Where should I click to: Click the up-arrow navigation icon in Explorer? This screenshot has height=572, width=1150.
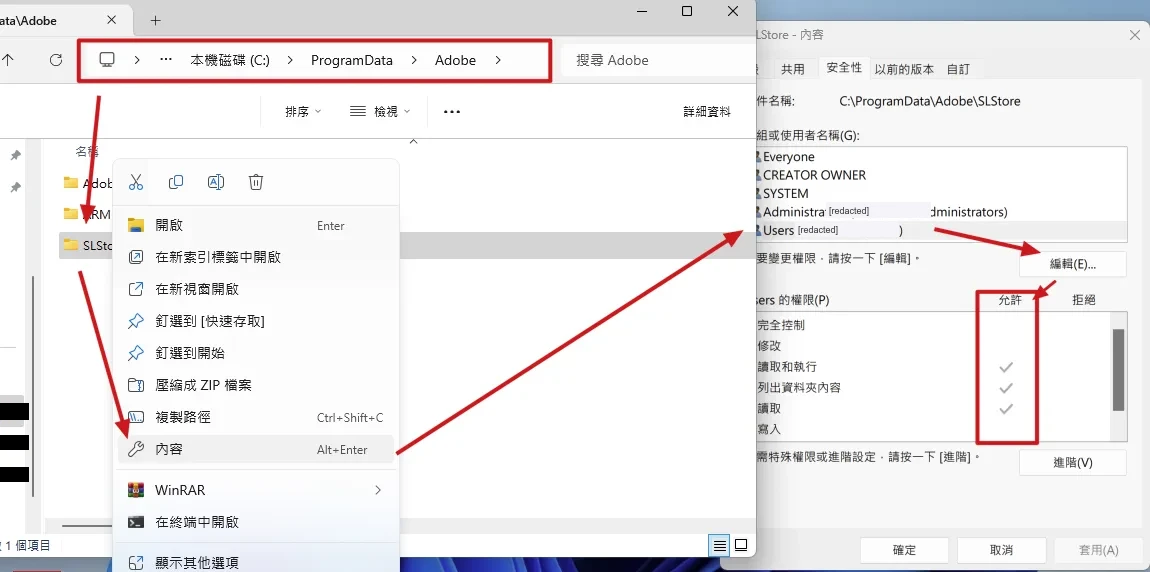8,60
